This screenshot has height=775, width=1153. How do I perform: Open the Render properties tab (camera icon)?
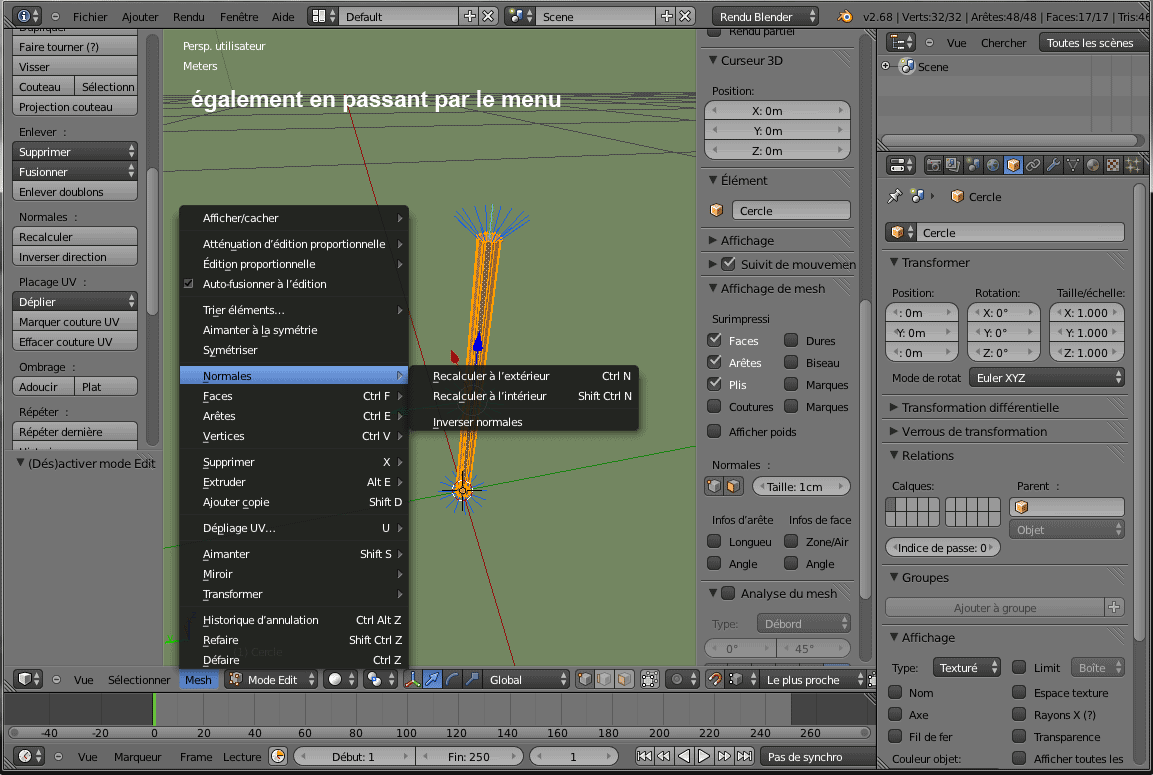pyautogui.click(x=933, y=165)
